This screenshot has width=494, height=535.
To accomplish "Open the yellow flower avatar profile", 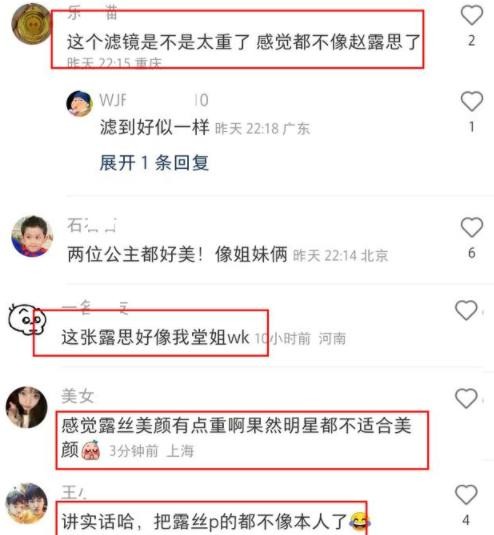I will 31,24.
